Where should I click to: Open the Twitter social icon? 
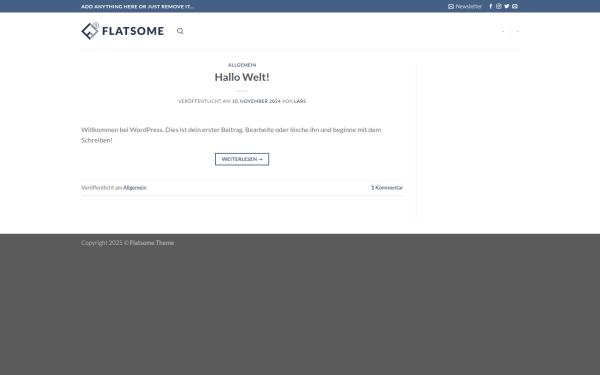507,6
